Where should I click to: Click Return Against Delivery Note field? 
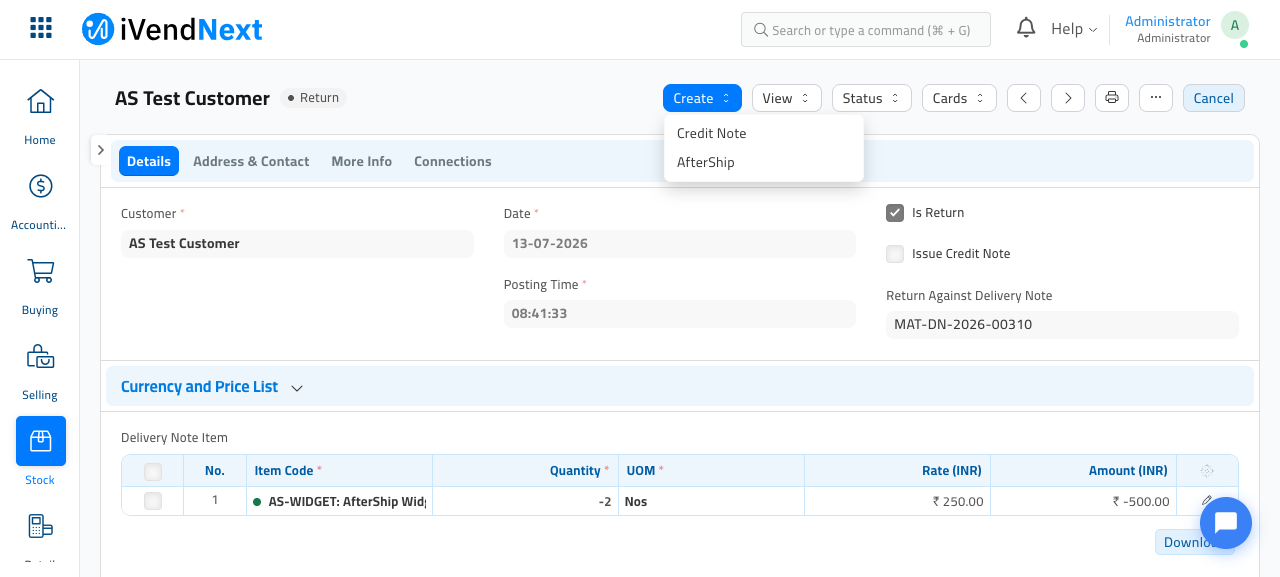pyautogui.click(x=1062, y=325)
